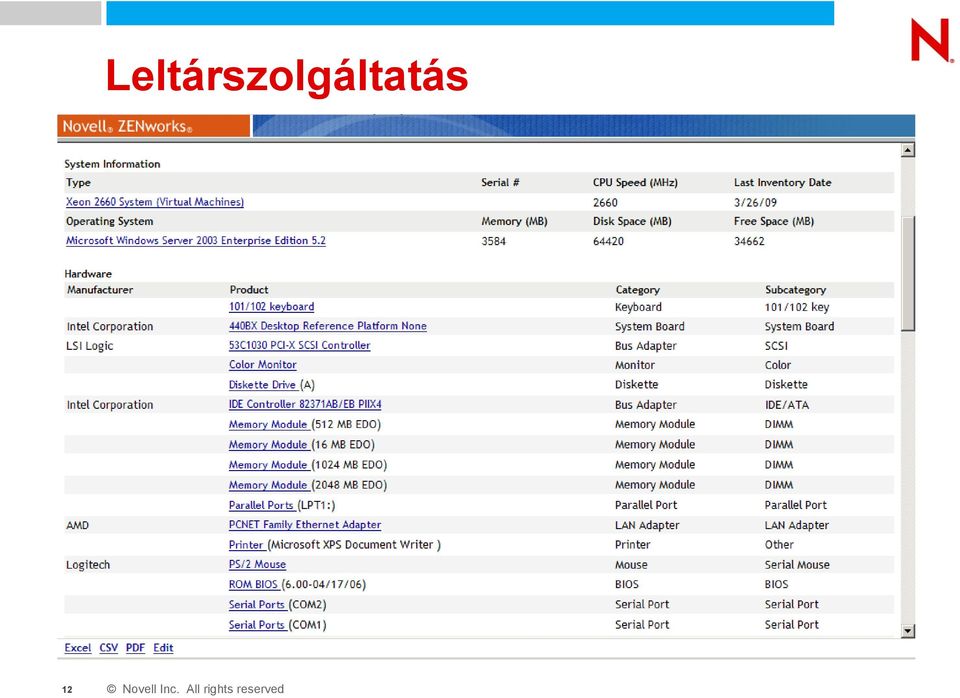Image resolution: width=960 pixels, height=698 pixels.
Task: Open IDE Controller 82371AB/EB PIIX4 link
Action: 305,404
